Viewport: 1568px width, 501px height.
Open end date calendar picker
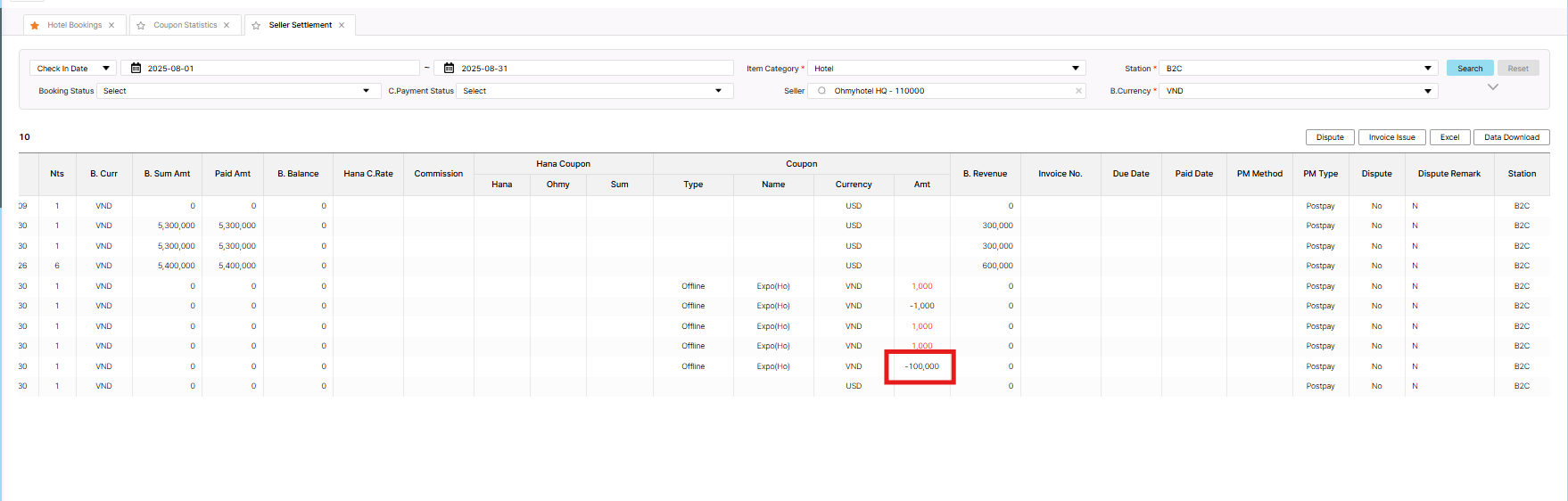click(450, 69)
